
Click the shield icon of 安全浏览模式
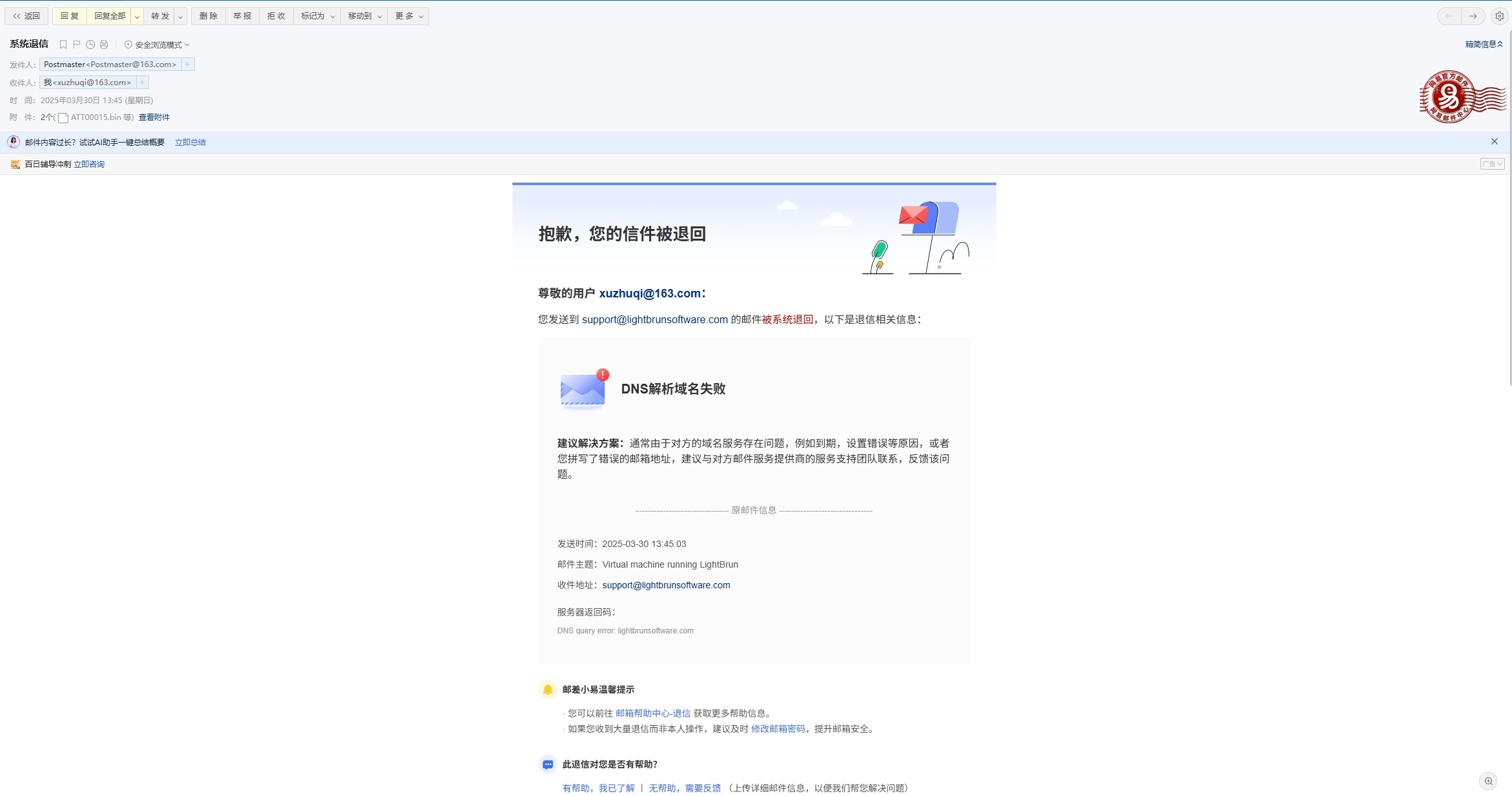pyautogui.click(x=128, y=45)
